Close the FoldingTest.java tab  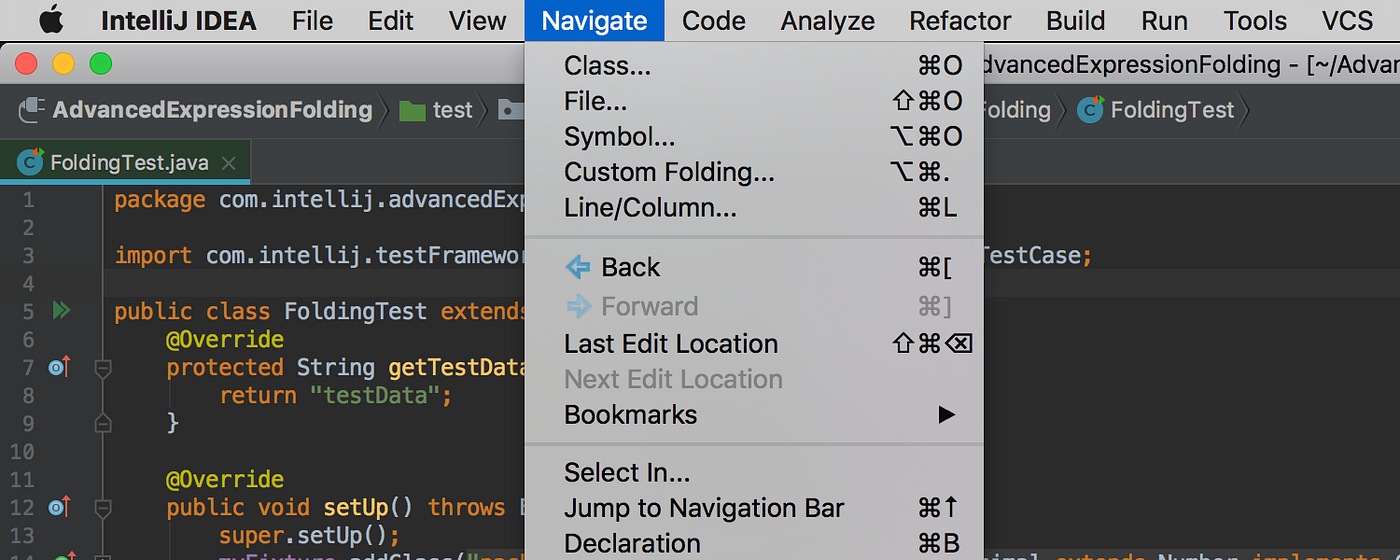[229, 163]
